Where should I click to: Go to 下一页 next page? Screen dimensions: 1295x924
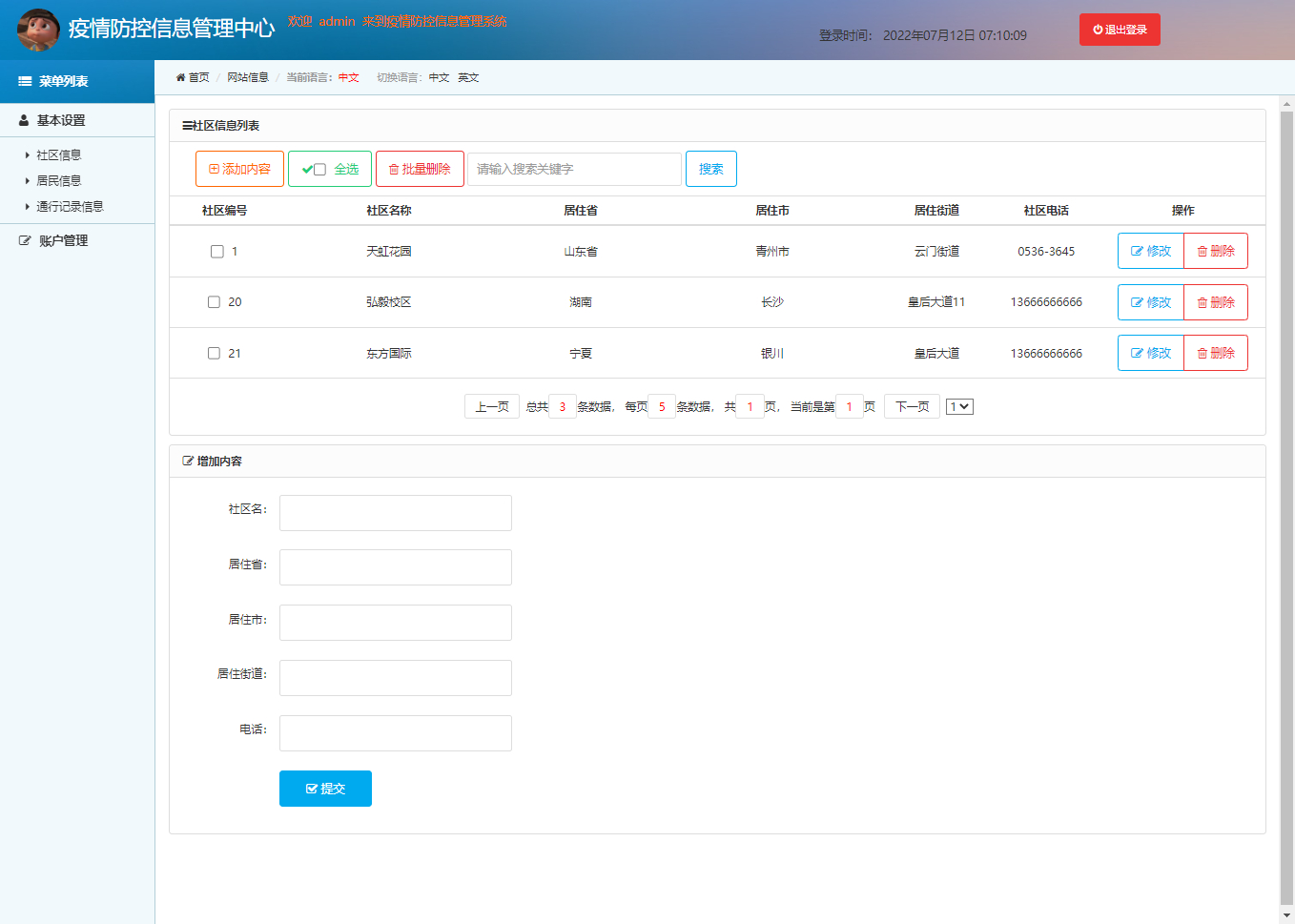pos(911,405)
